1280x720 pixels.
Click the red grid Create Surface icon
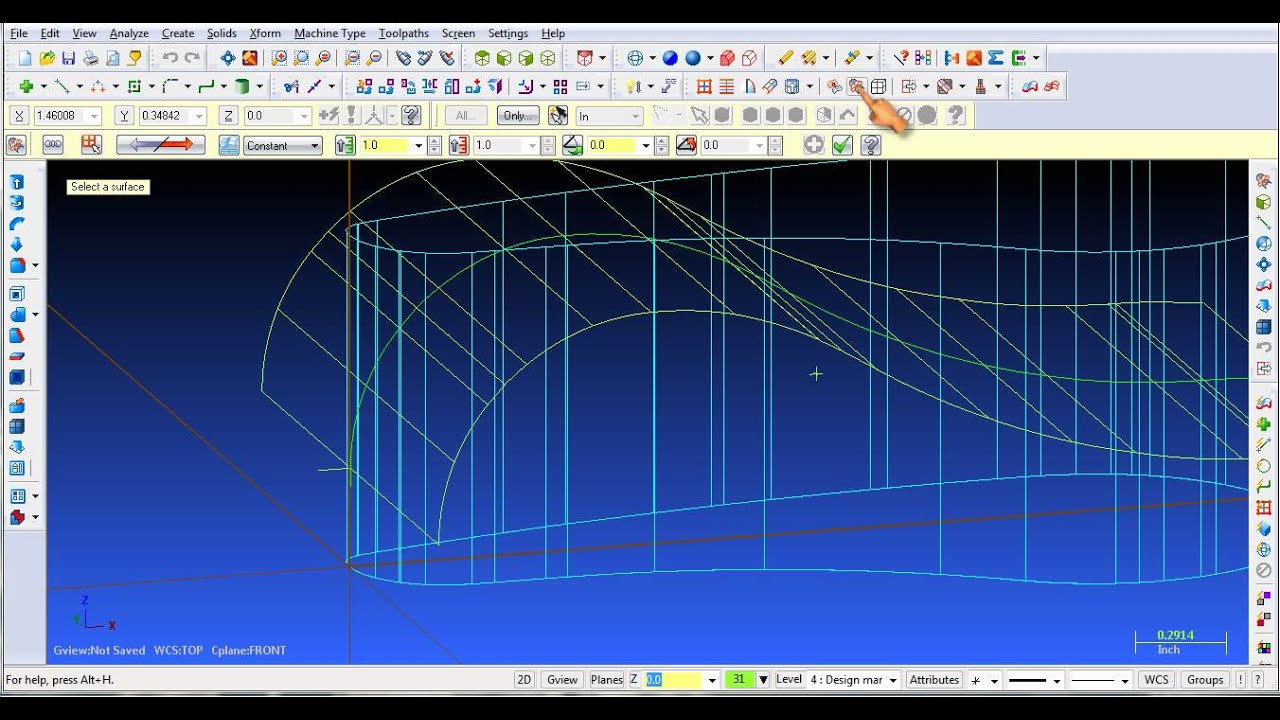[704, 86]
